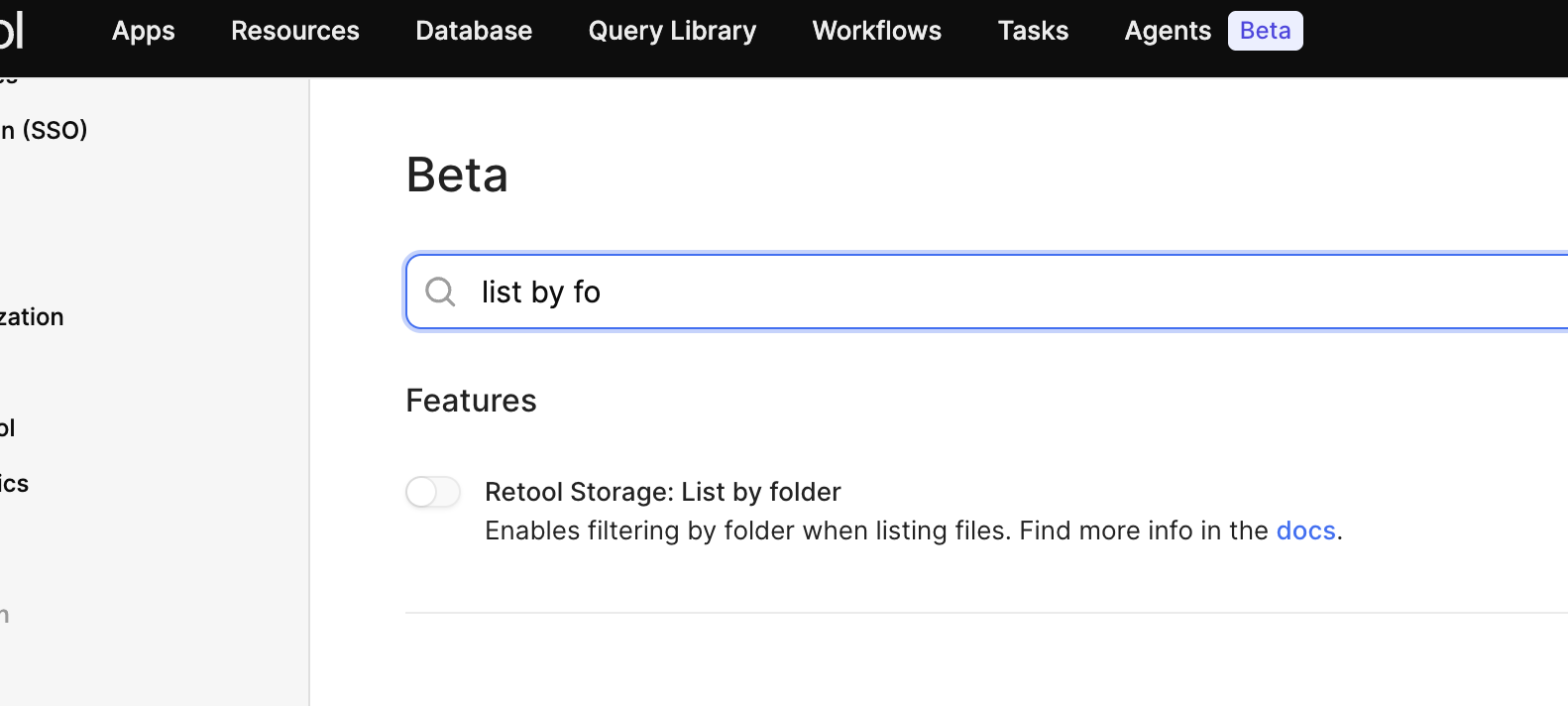
Task: Click the Beta page heading
Action: [x=457, y=176]
